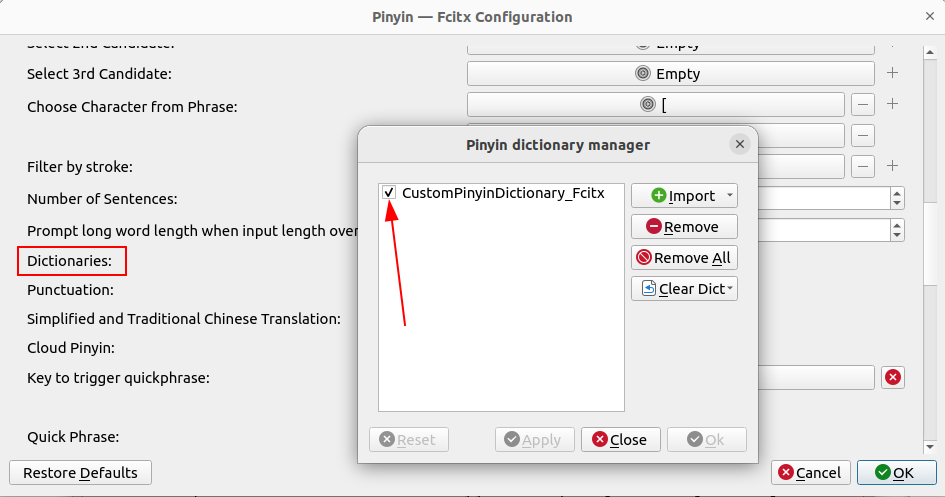Click the red Close button in dialog
The height and width of the screenshot is (497, 945).
(x=620, y=440)
